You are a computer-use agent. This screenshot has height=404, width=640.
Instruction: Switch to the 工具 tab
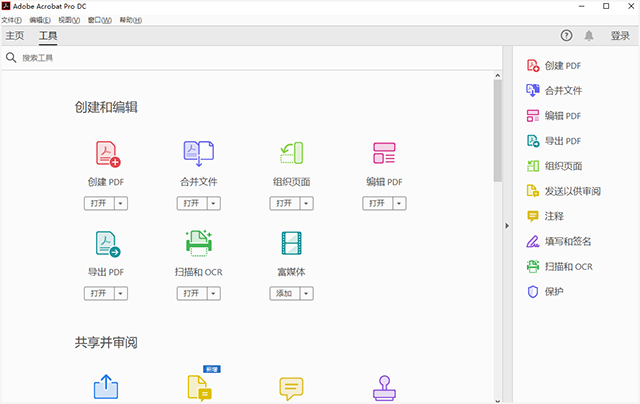(48, 36)
